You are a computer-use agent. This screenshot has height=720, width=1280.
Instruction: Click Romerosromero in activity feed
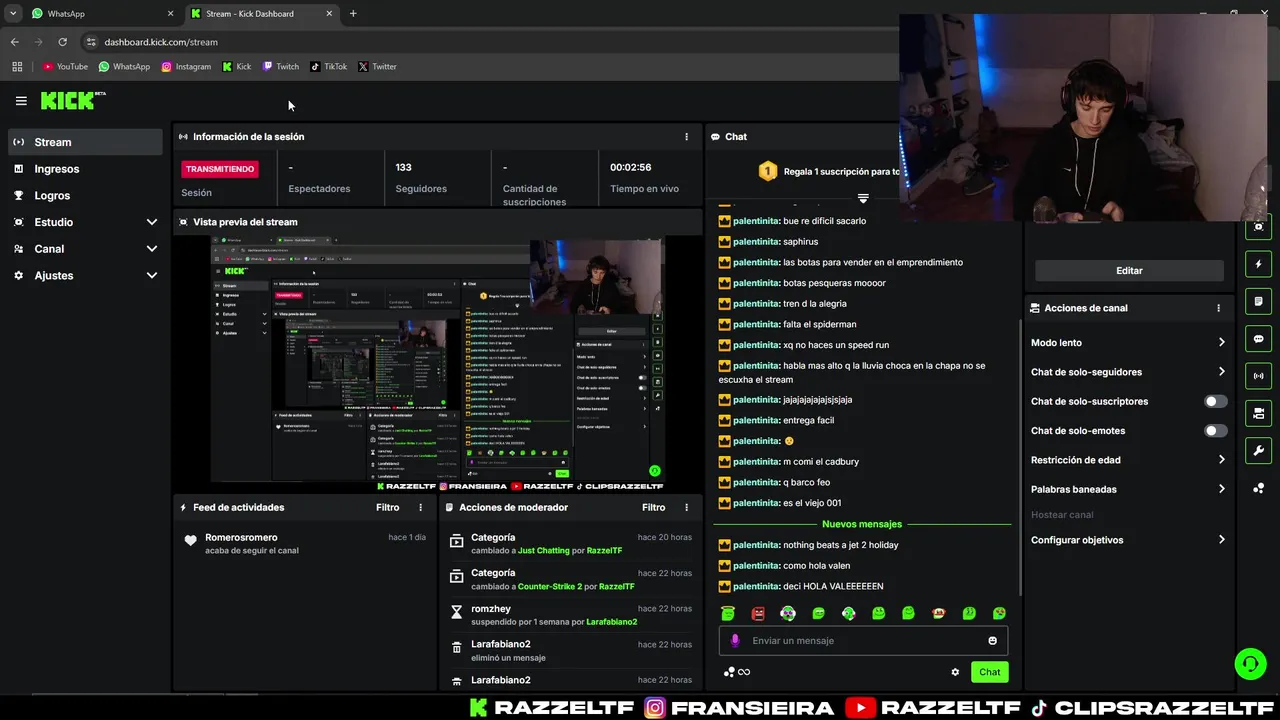[x=241, y=538]
